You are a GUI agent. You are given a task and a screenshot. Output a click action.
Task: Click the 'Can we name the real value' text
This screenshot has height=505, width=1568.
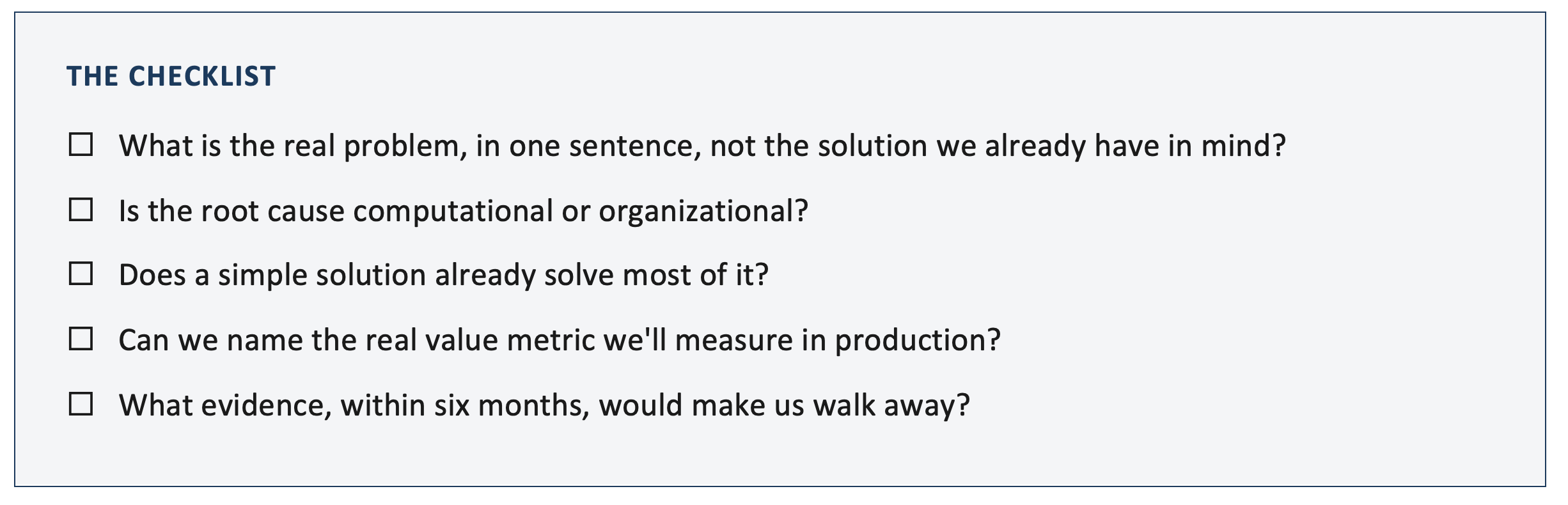click(x=560, y=340)
